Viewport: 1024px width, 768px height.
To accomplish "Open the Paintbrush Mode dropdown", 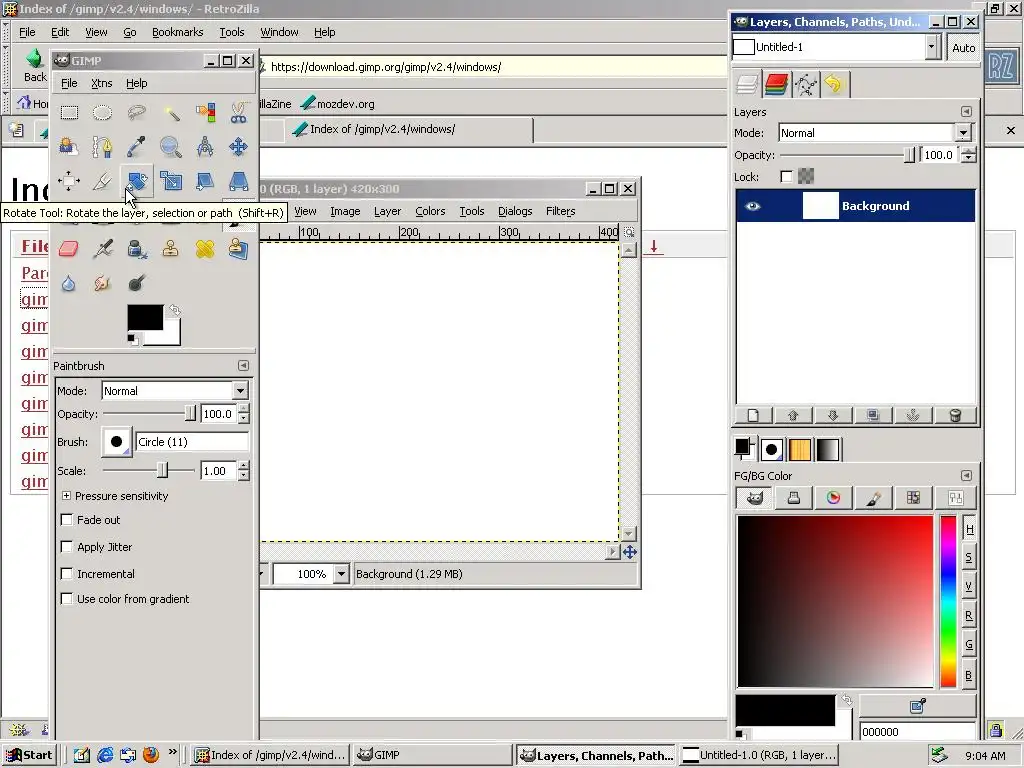I will click(x=240, y=391).
